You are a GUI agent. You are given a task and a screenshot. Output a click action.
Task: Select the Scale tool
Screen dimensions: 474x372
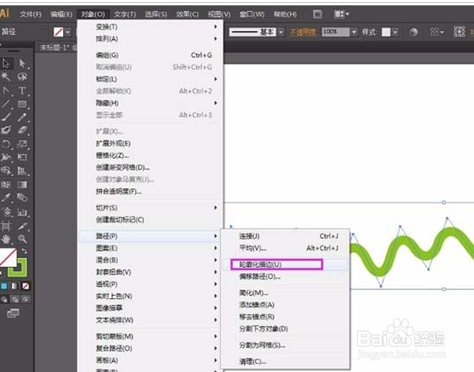[22, 144]
